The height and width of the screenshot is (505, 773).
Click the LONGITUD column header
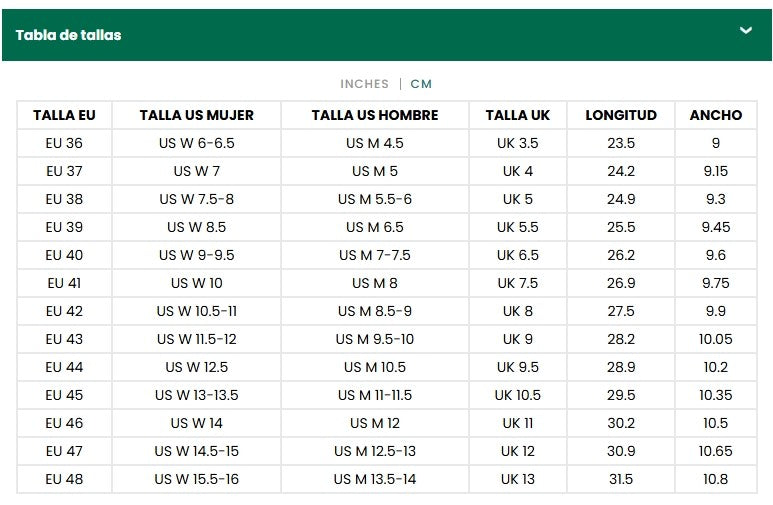(621, 115)
